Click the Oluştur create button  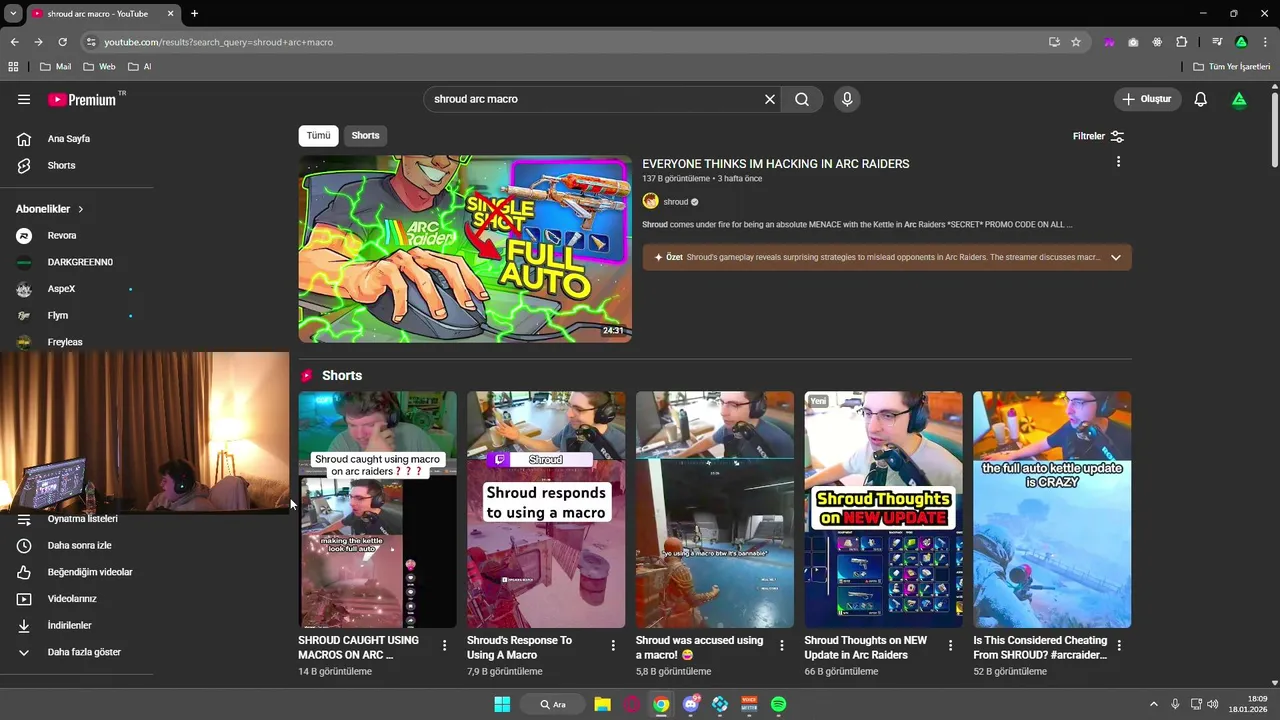[1148, 99]
